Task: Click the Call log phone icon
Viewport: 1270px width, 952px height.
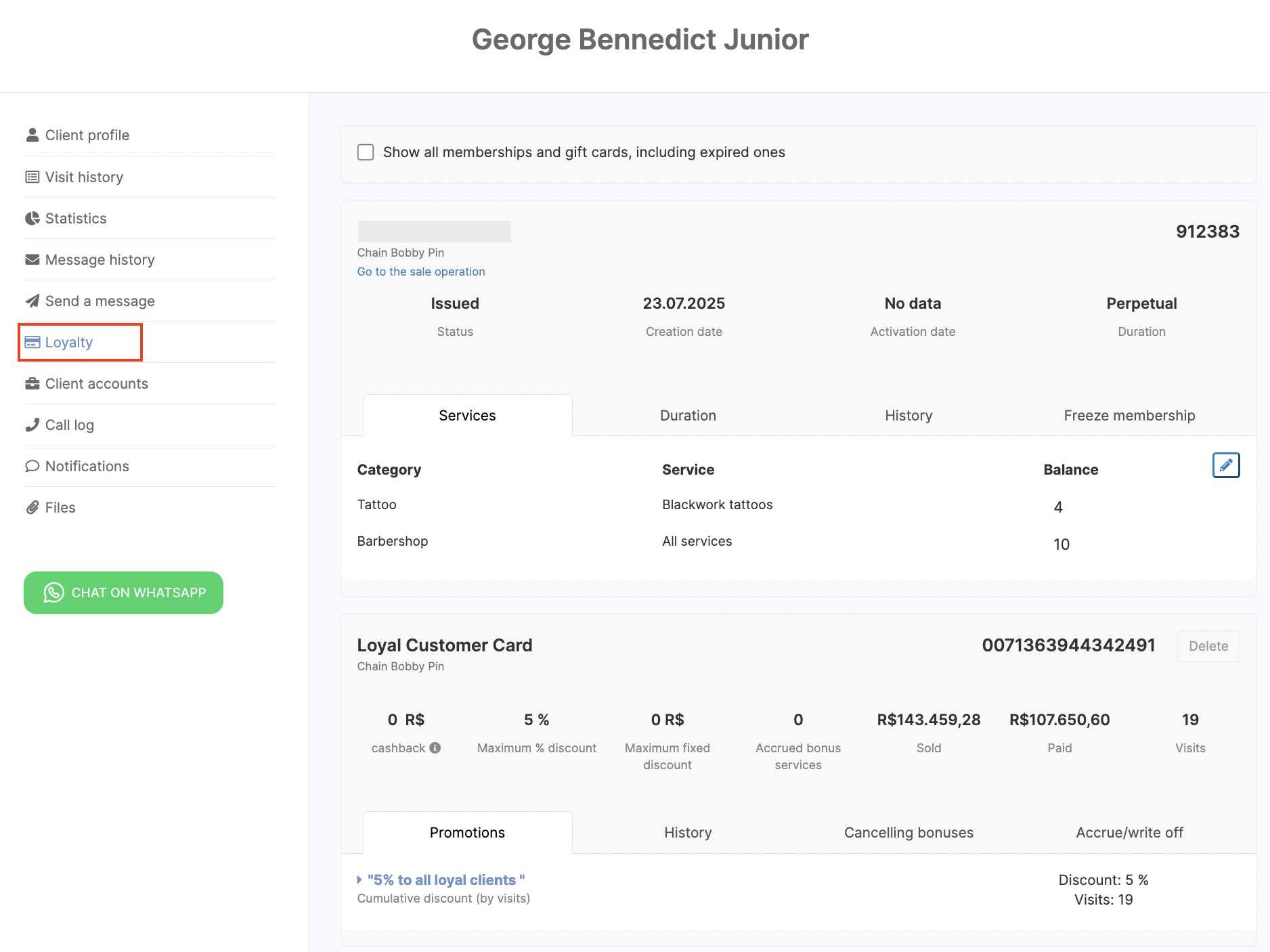Action: pos(32,425)
